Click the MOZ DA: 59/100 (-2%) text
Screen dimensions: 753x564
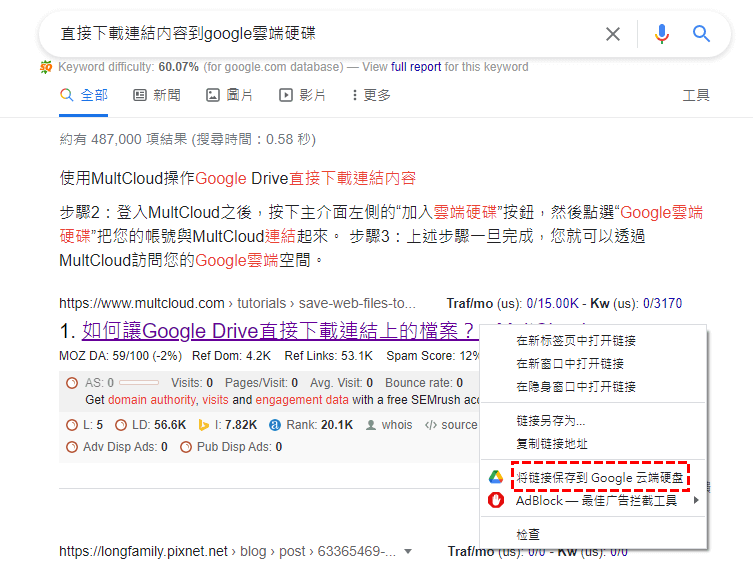[x=121, y=356]
